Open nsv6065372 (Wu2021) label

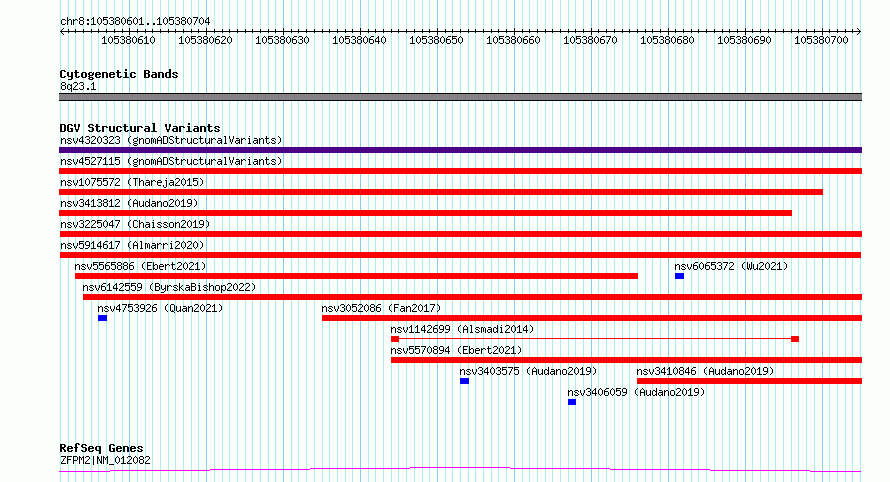(x=731, y=266)
